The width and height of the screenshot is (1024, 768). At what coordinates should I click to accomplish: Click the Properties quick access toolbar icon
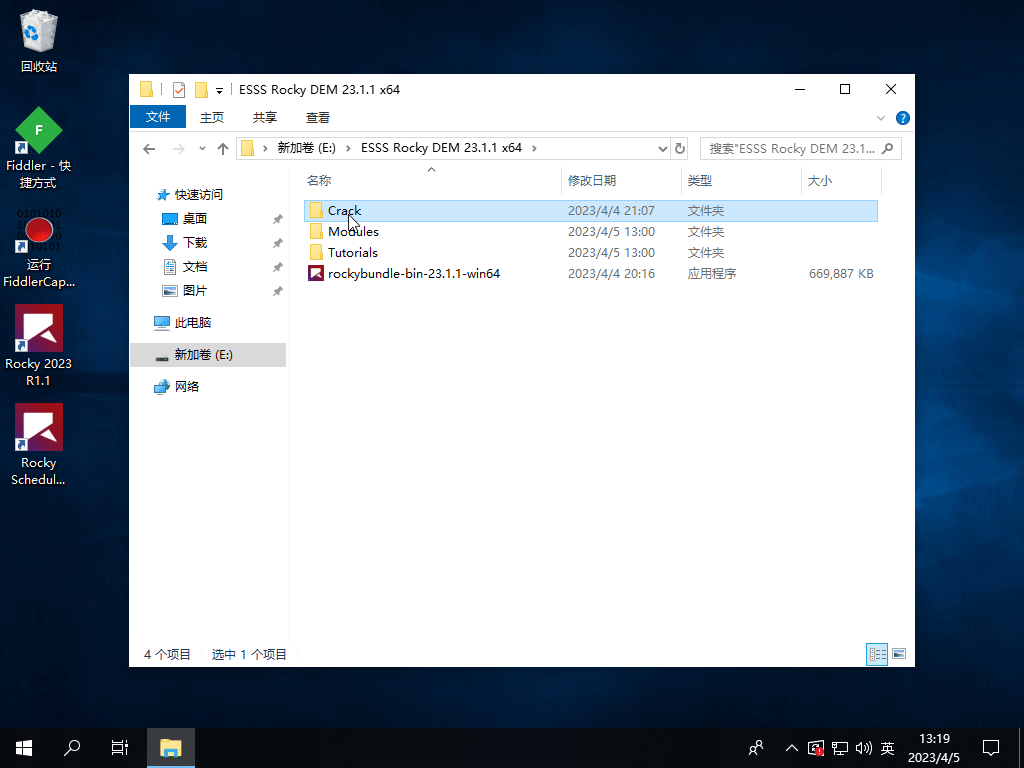click(178, 89)
